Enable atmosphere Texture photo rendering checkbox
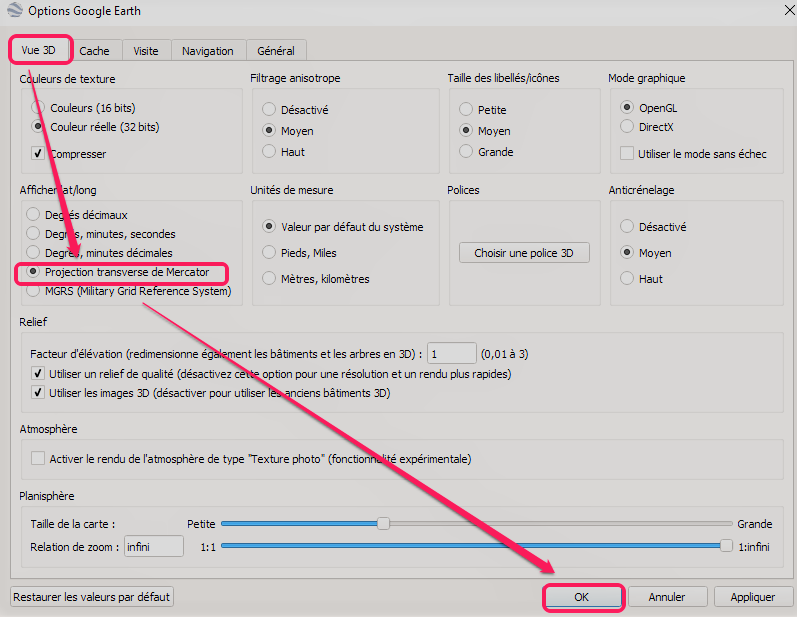 [x=38, y=458]
